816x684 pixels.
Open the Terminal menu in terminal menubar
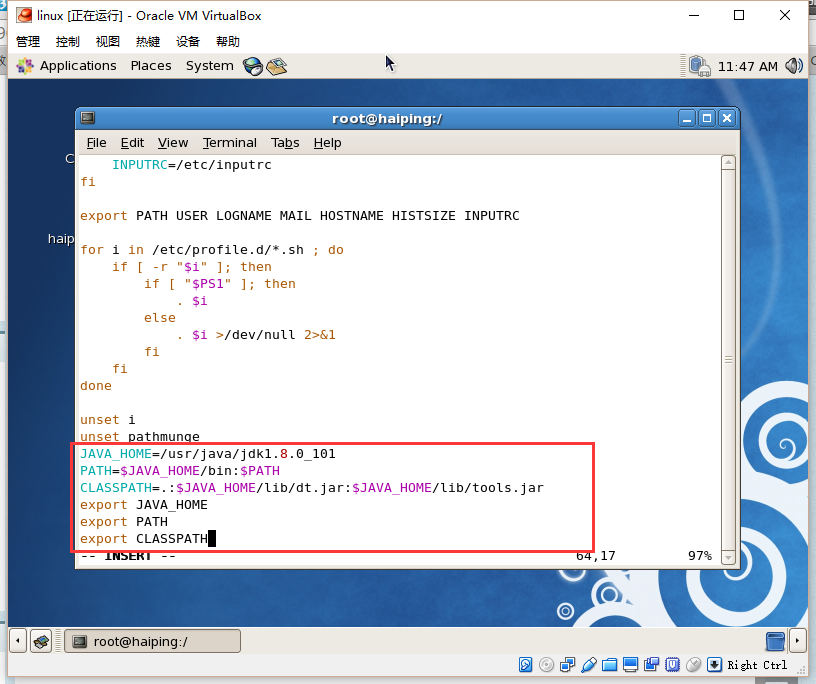[x=230, y=143]
